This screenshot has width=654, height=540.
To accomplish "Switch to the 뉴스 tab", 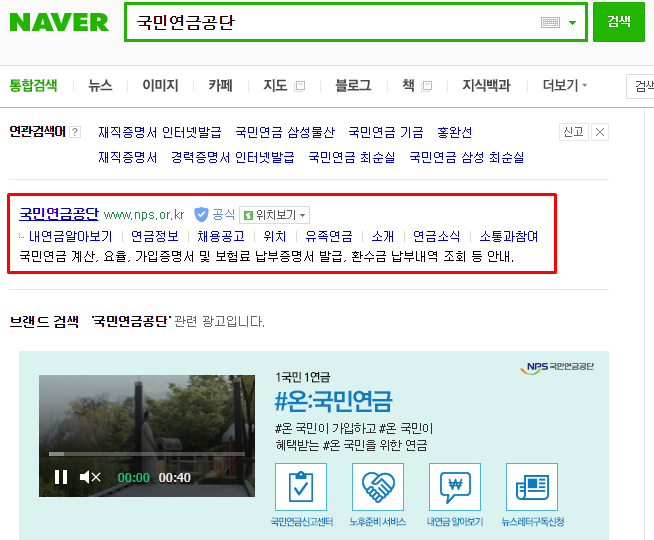I will point(100,85).
